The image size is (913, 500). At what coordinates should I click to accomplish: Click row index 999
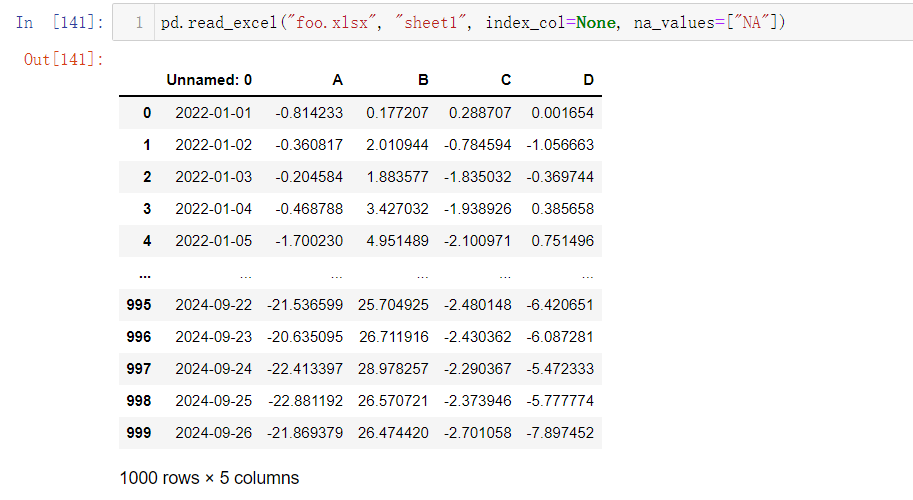pos(139,433)
